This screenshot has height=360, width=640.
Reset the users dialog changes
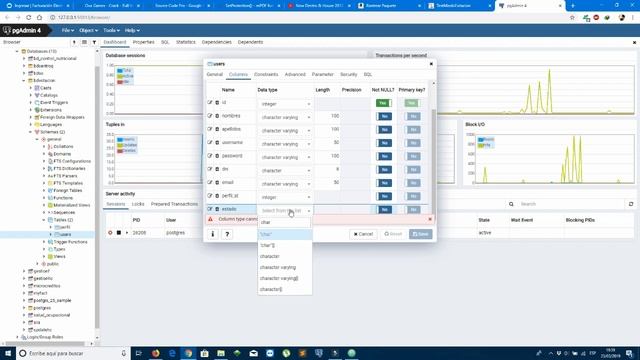(393, 234)
